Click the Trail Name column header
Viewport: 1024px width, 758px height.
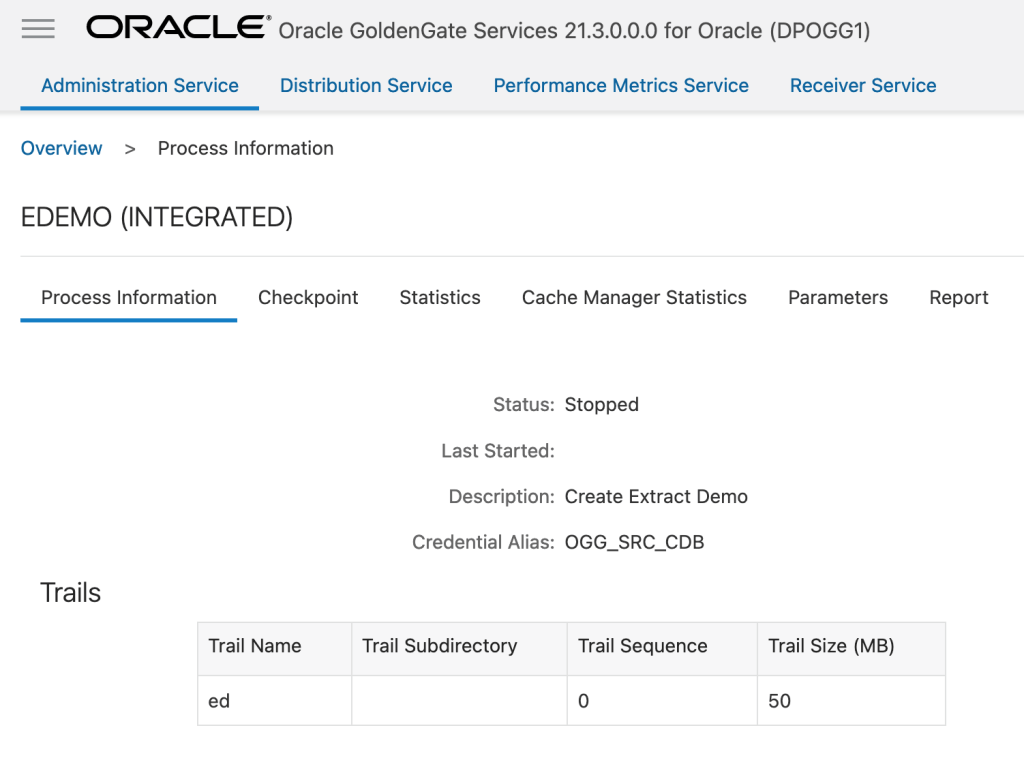pos(255,646)
